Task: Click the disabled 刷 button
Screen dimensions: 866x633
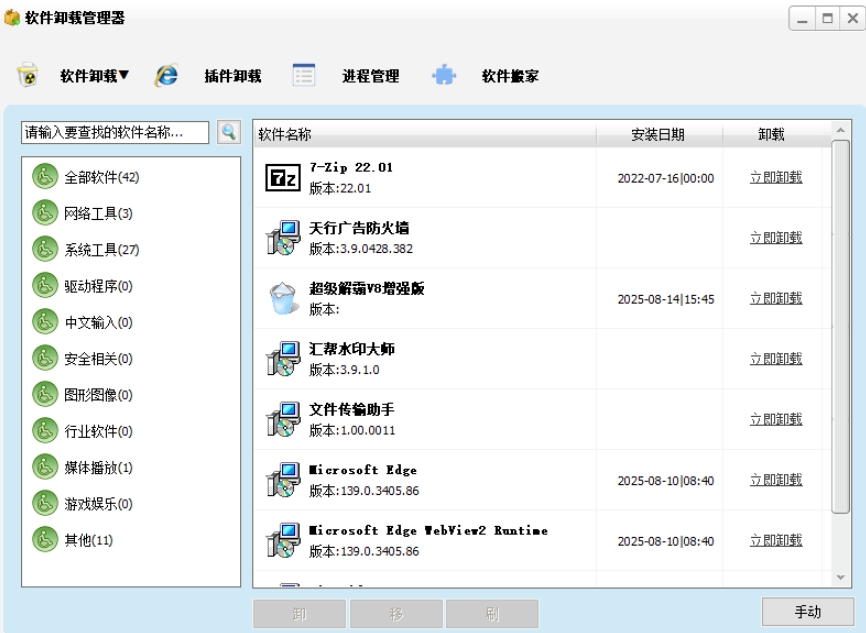Action: click(492, 614)
